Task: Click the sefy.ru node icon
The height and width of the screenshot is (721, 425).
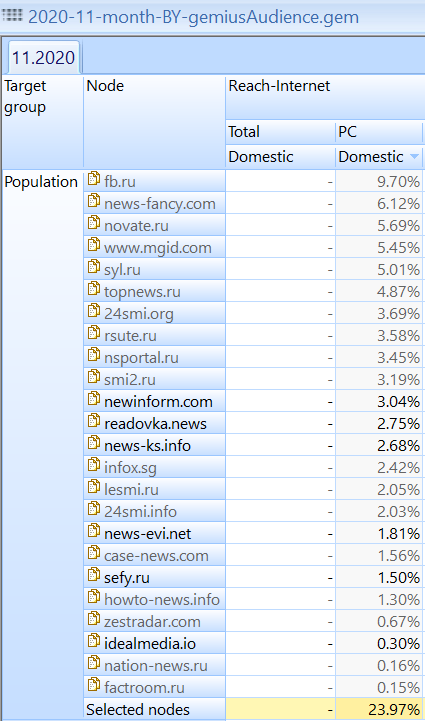Action: [x=94, y=576]
